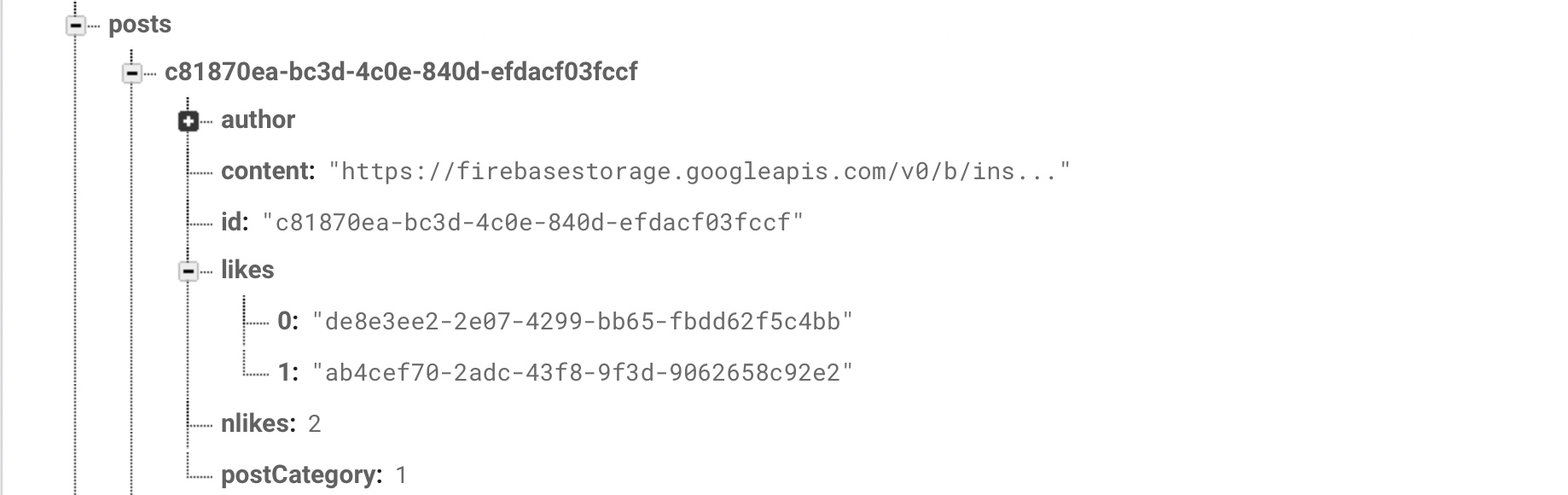The width and height of the screenshot is (1568, 495).
Task: Expand the author node
Action: [188, 122]
